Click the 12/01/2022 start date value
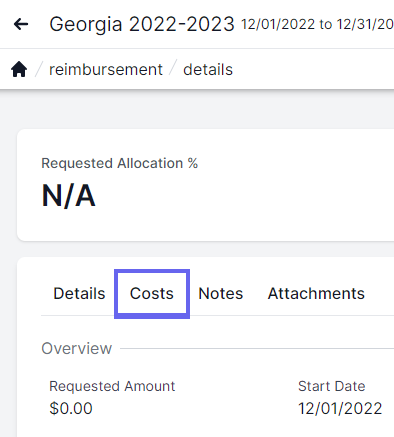The width and height of the screenshot is (394, 437). (x=340, y=408)
